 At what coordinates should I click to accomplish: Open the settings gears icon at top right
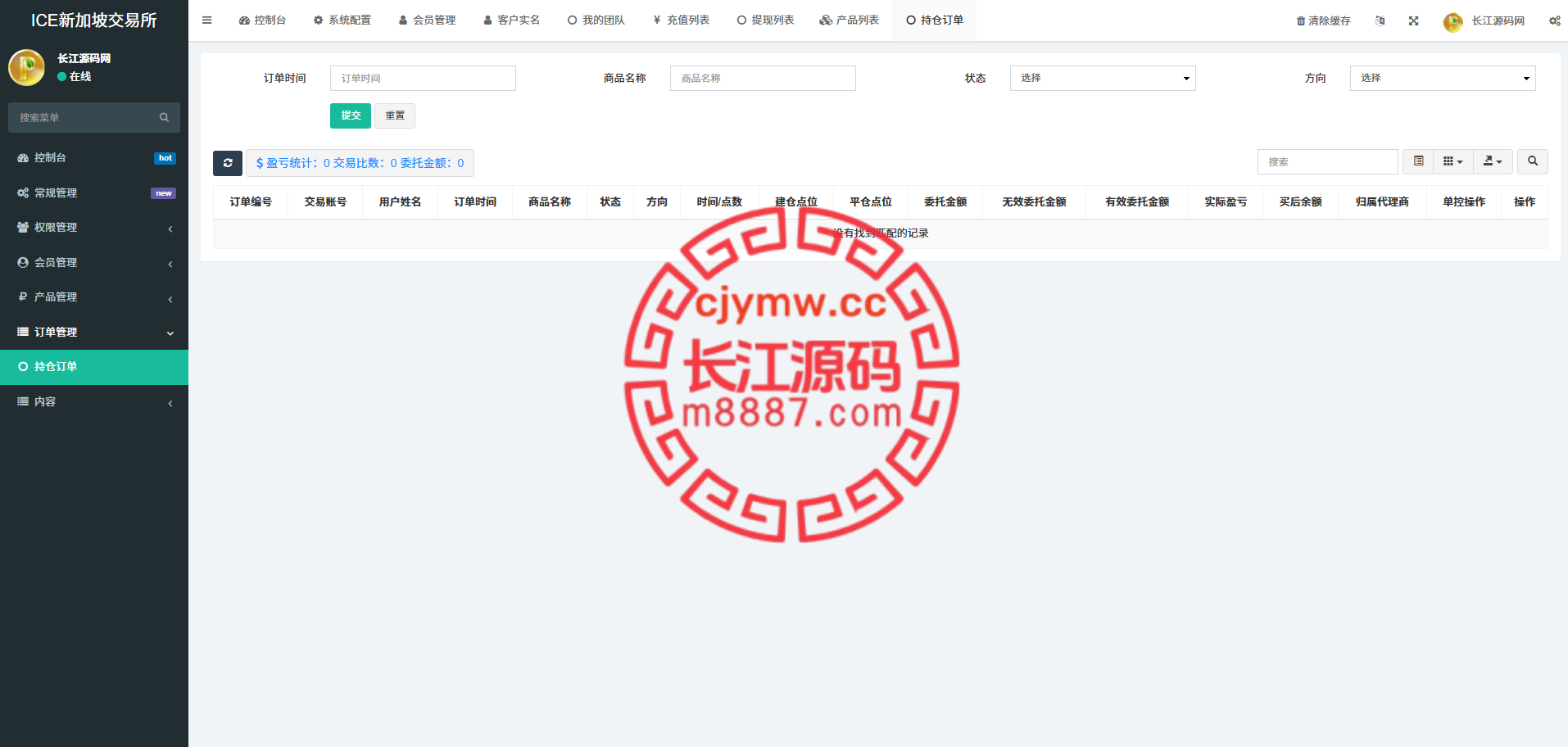pyautogui.click(x=1554, y=20)
